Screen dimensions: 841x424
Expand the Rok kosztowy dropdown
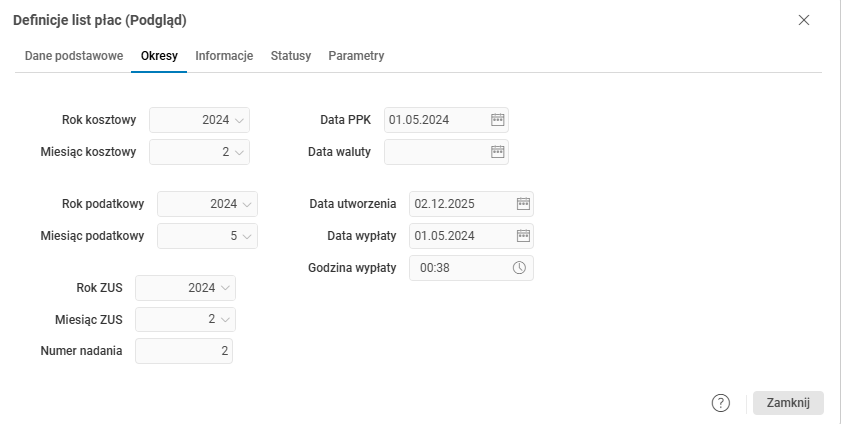(x=239, y=120)
